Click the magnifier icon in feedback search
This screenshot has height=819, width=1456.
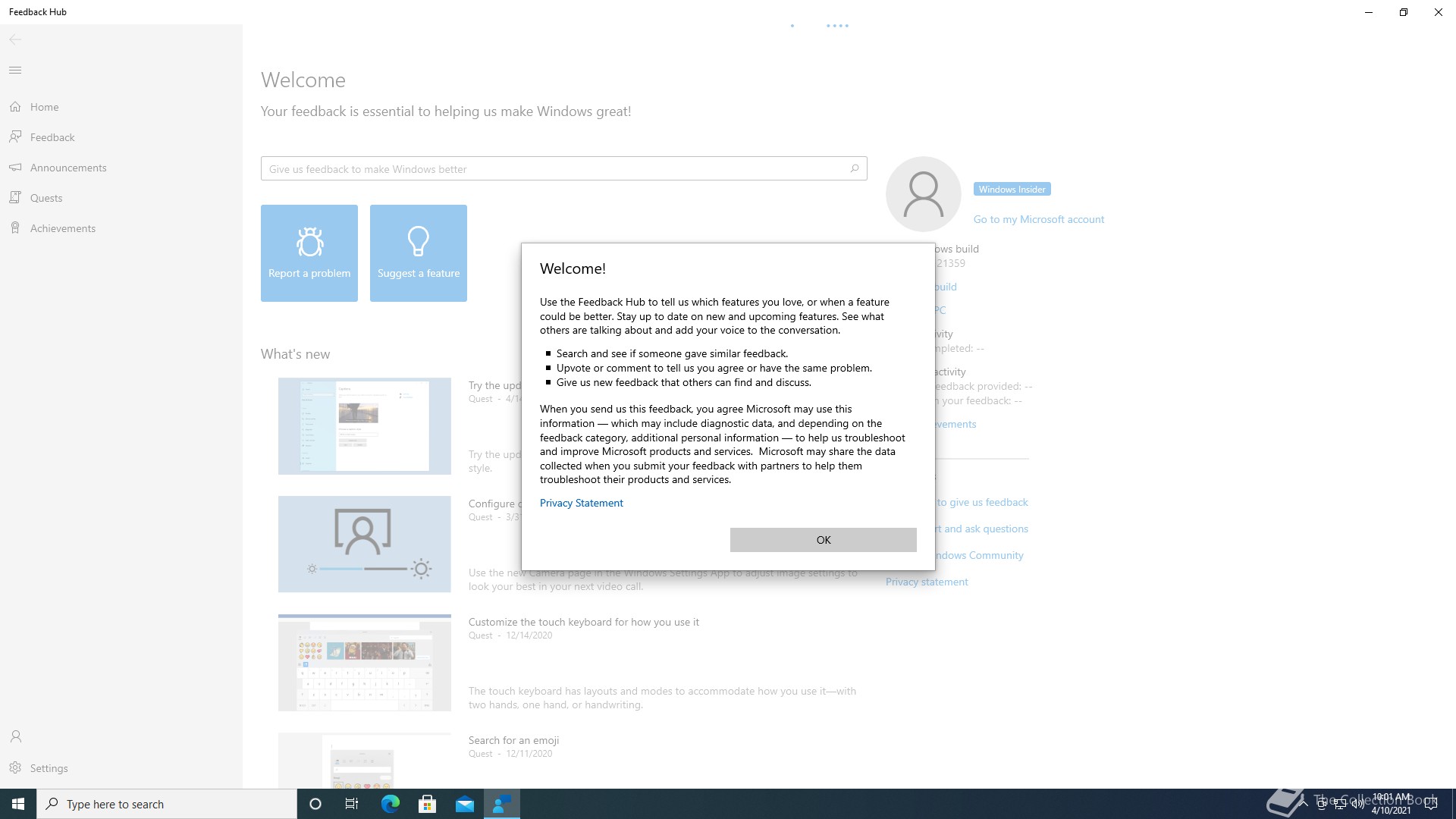(855, 168)
